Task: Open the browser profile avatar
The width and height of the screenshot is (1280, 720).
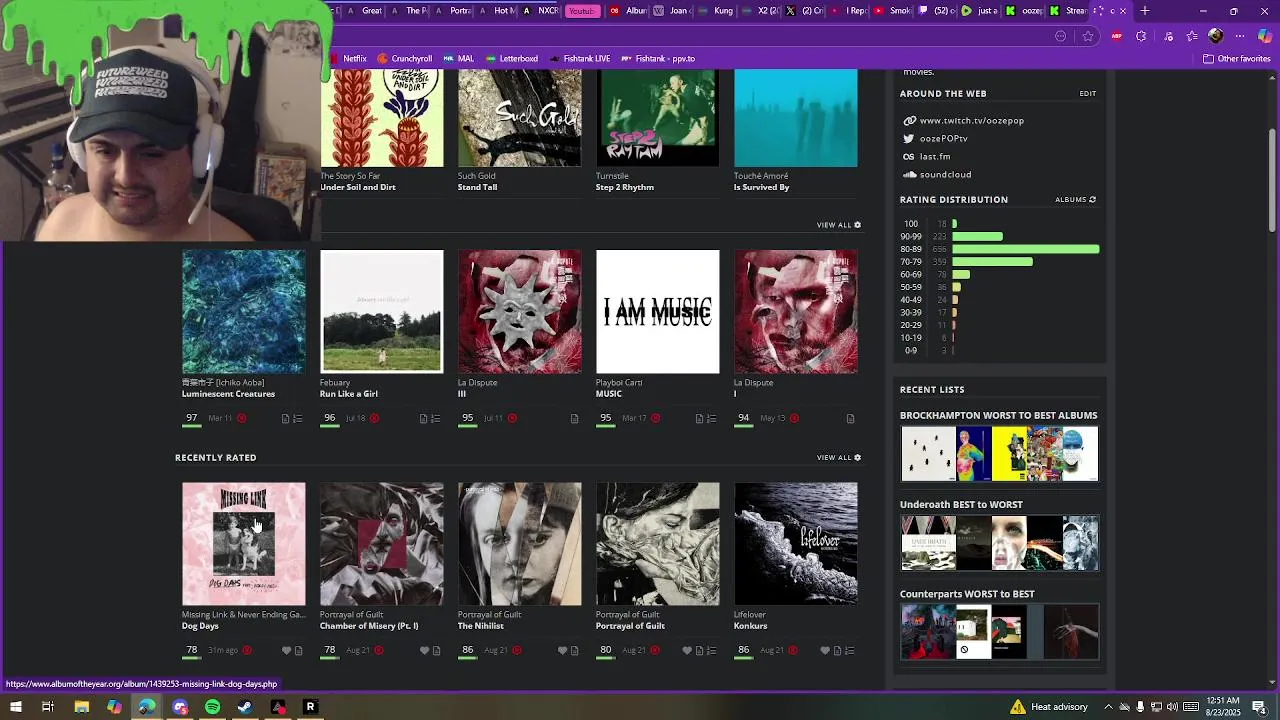Action: (1215, 36)
